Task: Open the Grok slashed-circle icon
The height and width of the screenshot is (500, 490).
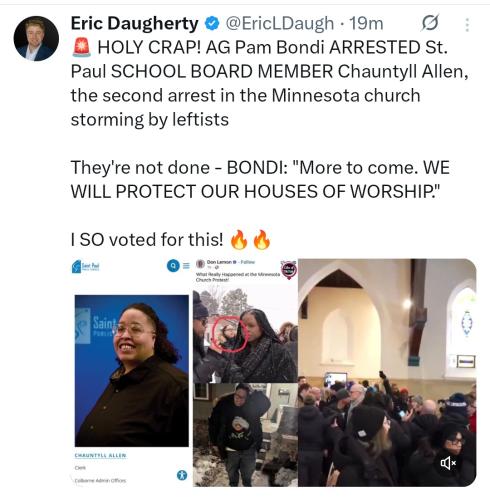Action: coord(430,23)
